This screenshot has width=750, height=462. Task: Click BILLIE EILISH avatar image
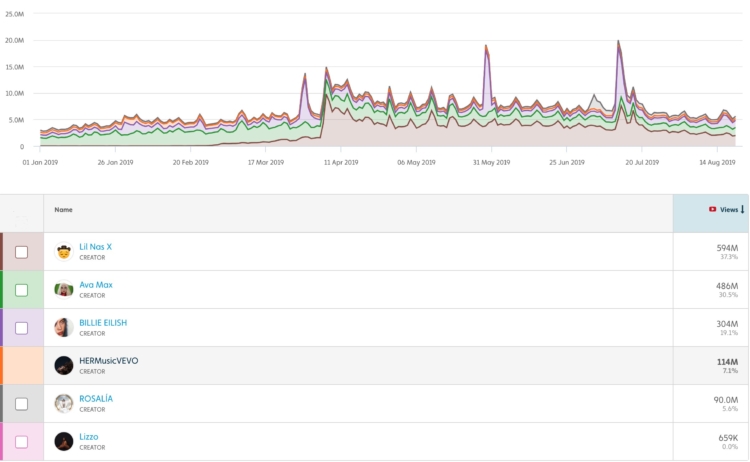64,327
